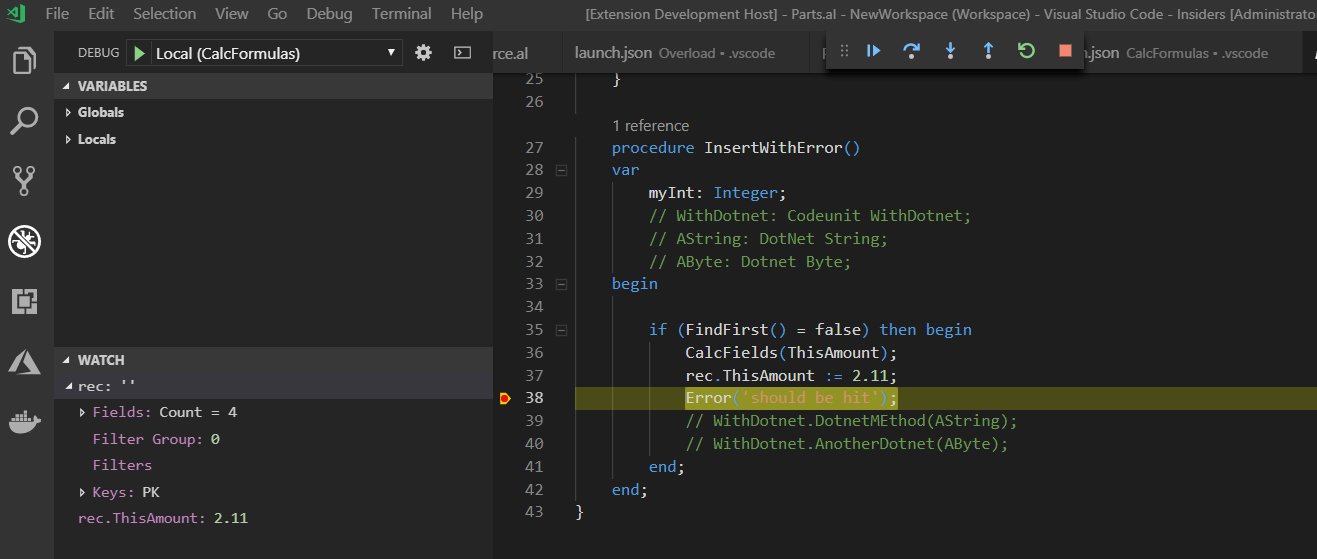Image resolution: width=1317 pixels, height=559 pixels.
Task: Collapse the VARIABLES section
Action: (273, 86)
